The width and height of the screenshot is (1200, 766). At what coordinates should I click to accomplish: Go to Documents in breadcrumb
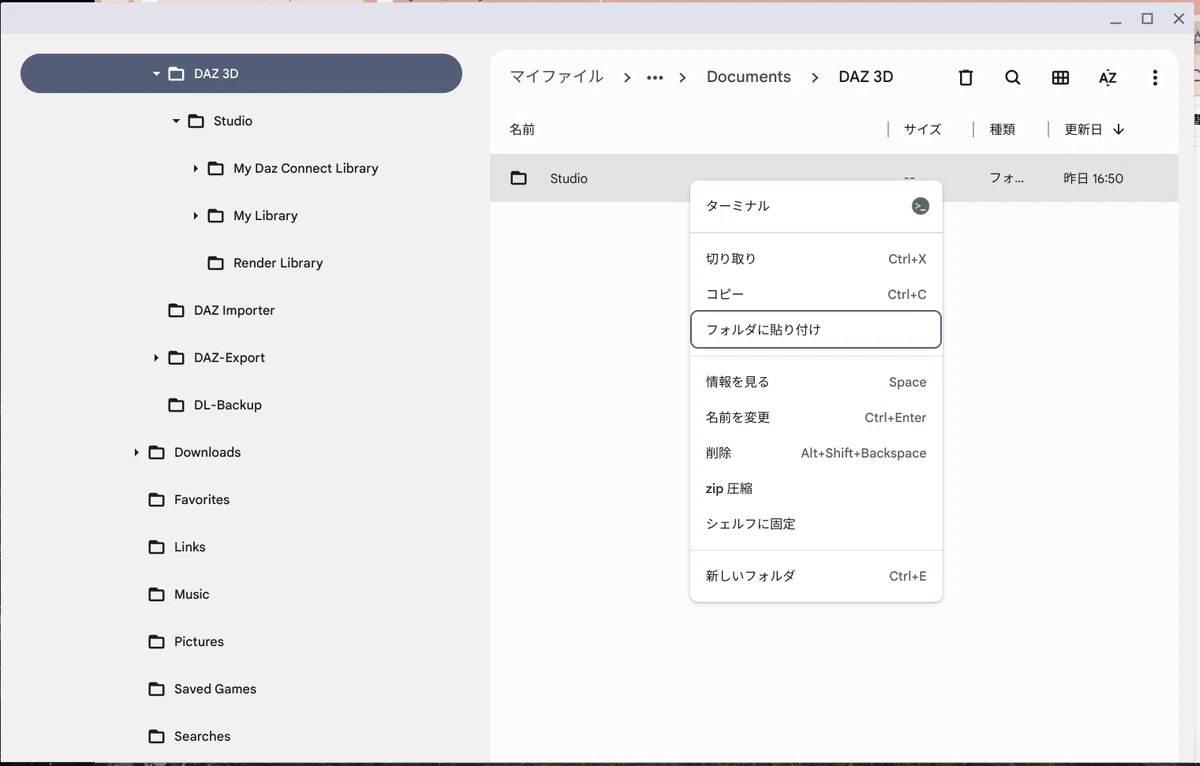point(748,77)
